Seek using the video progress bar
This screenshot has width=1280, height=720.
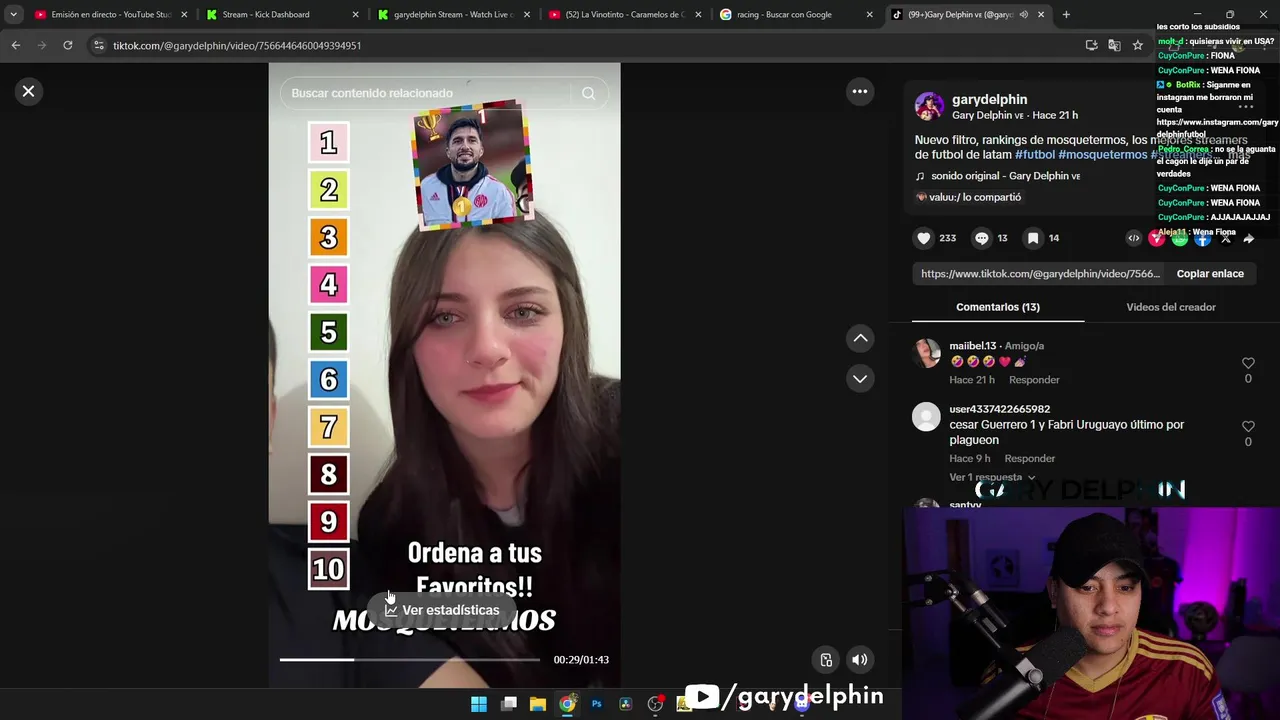[409, 659]
